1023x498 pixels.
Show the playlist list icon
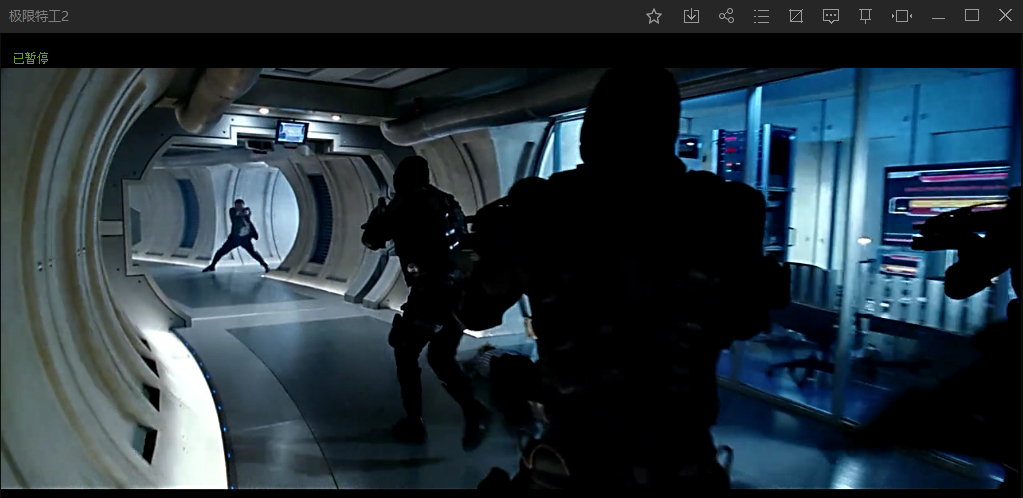(x=761, y=16)
